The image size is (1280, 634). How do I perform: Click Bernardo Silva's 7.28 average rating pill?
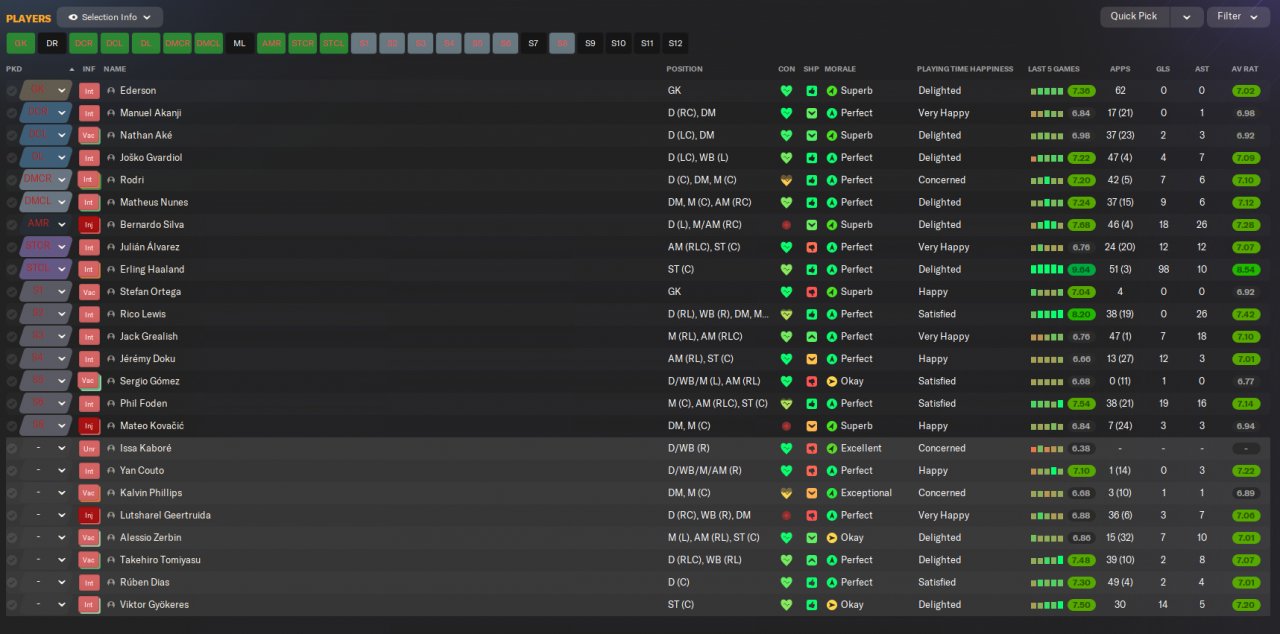1245,225
